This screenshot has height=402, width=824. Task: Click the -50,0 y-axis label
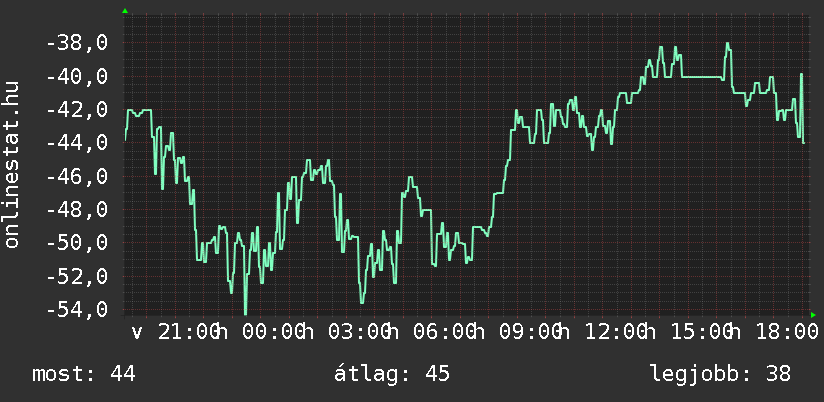[77, 243]
